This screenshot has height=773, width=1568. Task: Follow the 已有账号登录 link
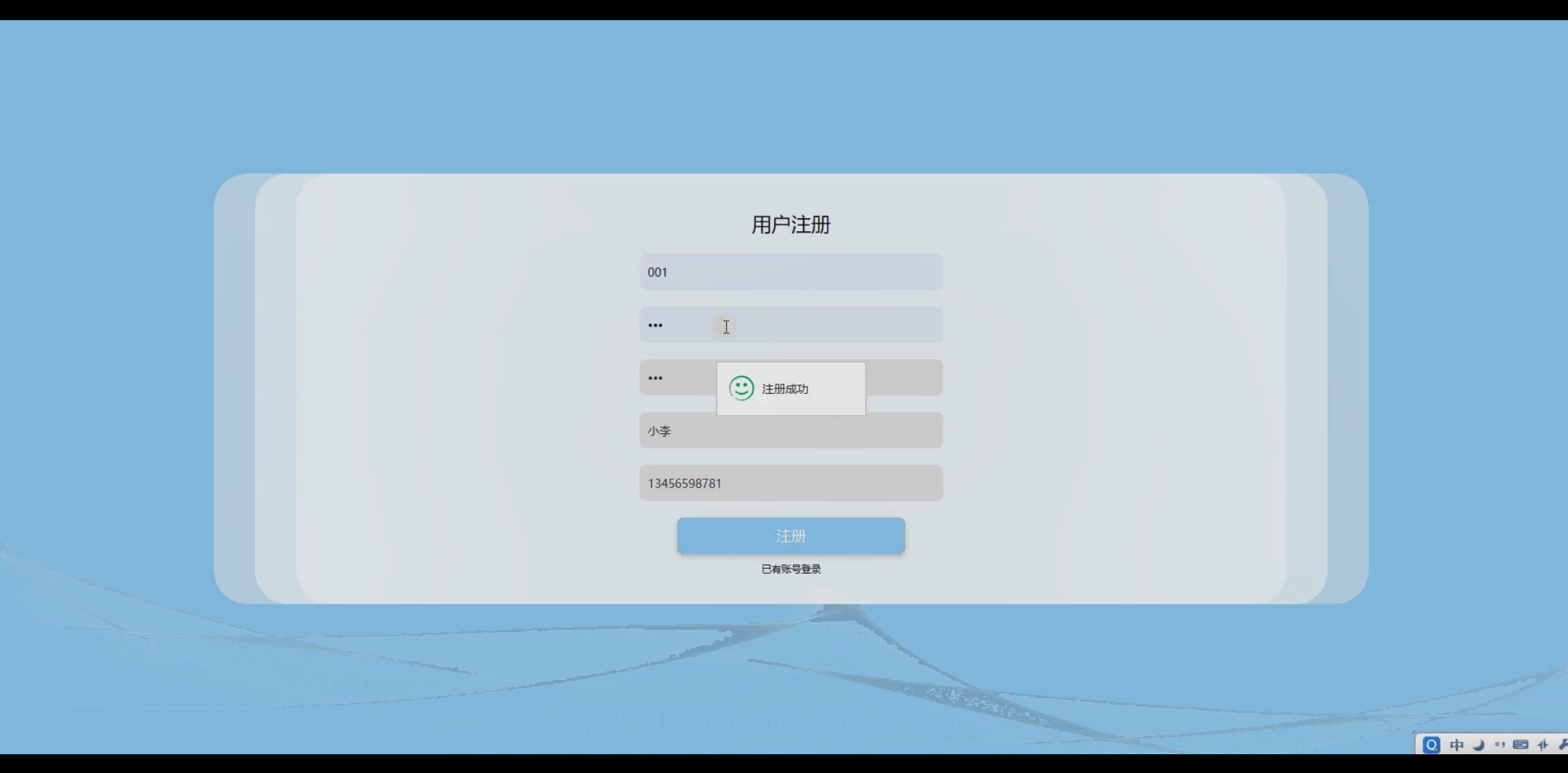(791, 569)
